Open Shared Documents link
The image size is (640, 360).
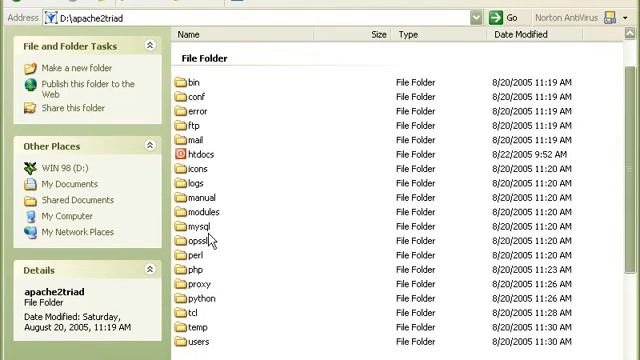[78, 200]
